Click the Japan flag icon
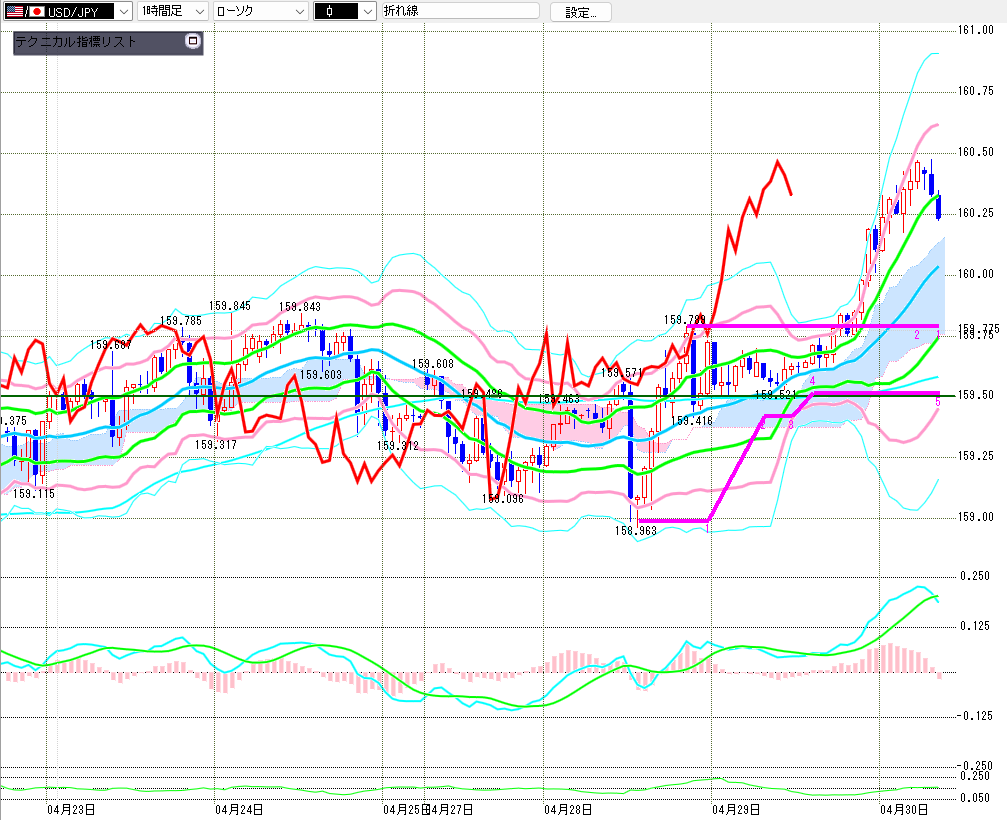Screen dimensions: 1007x820 [37, 12]
